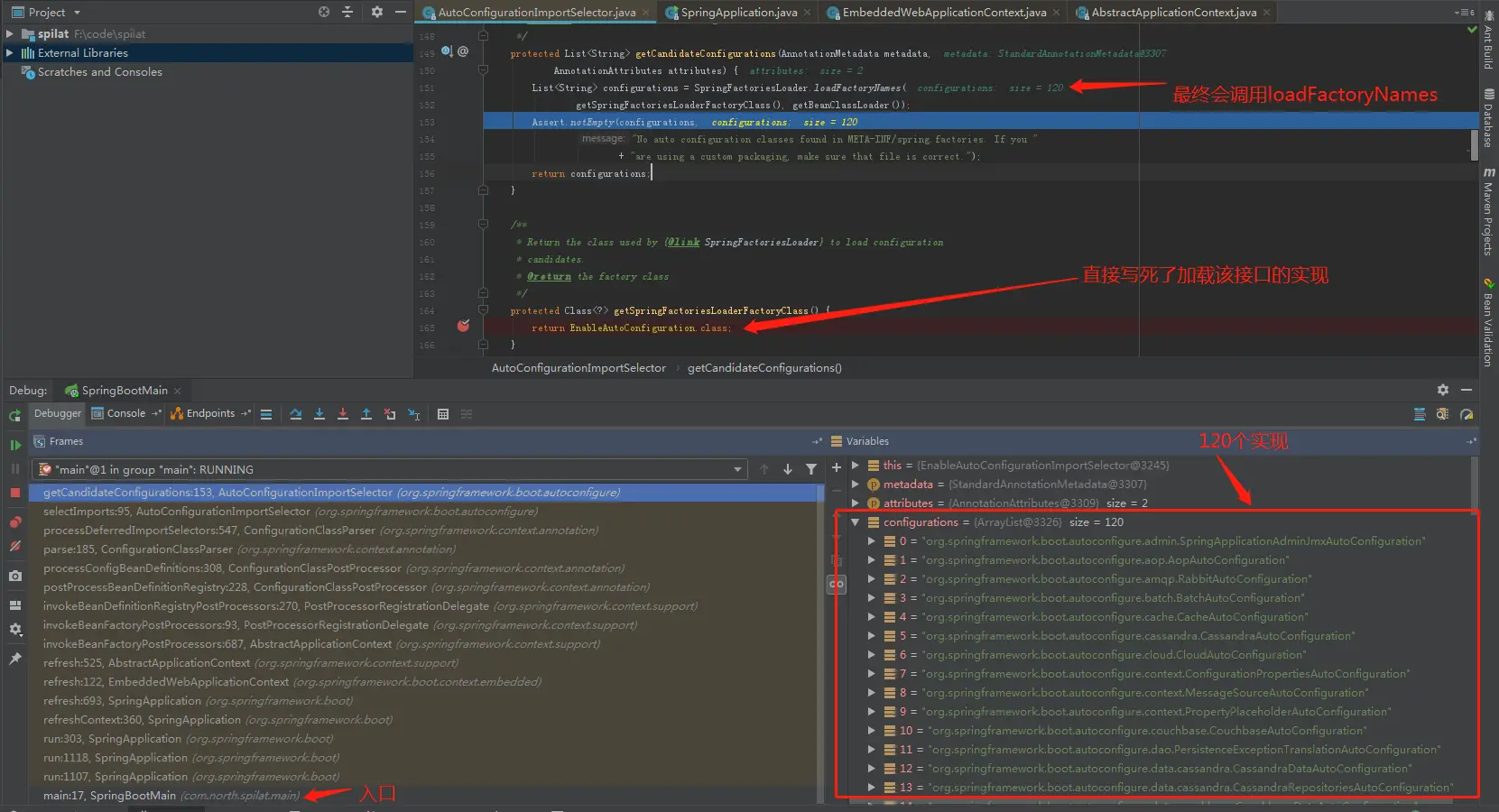Expand External Libraries node
Image resolution: width=1499 pixels, height=812 pixels.
tap(10, 53)
